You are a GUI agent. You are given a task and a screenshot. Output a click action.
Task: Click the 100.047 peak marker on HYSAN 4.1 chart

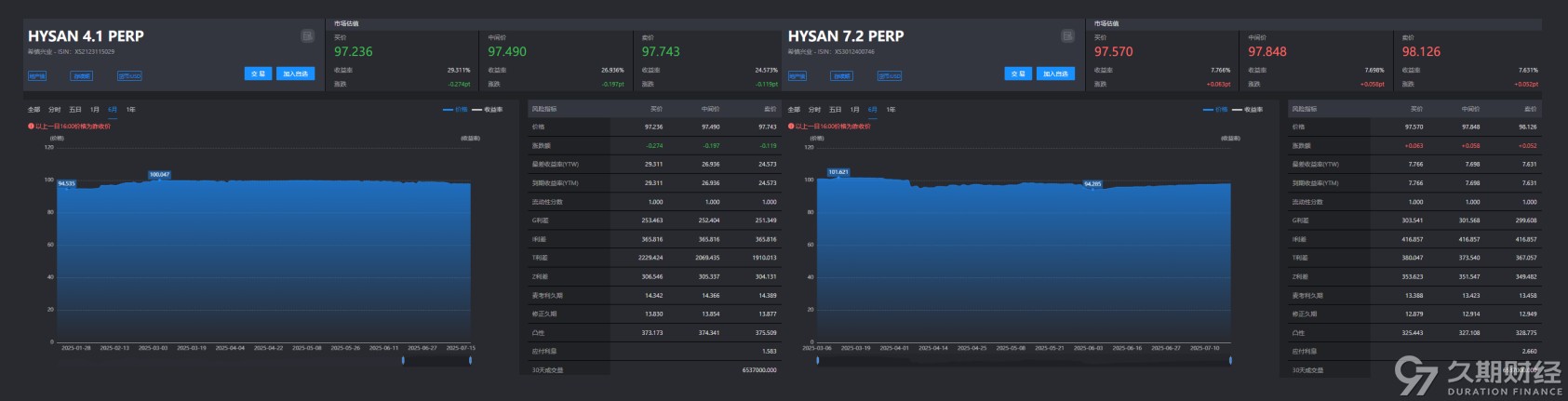point(159,174)
